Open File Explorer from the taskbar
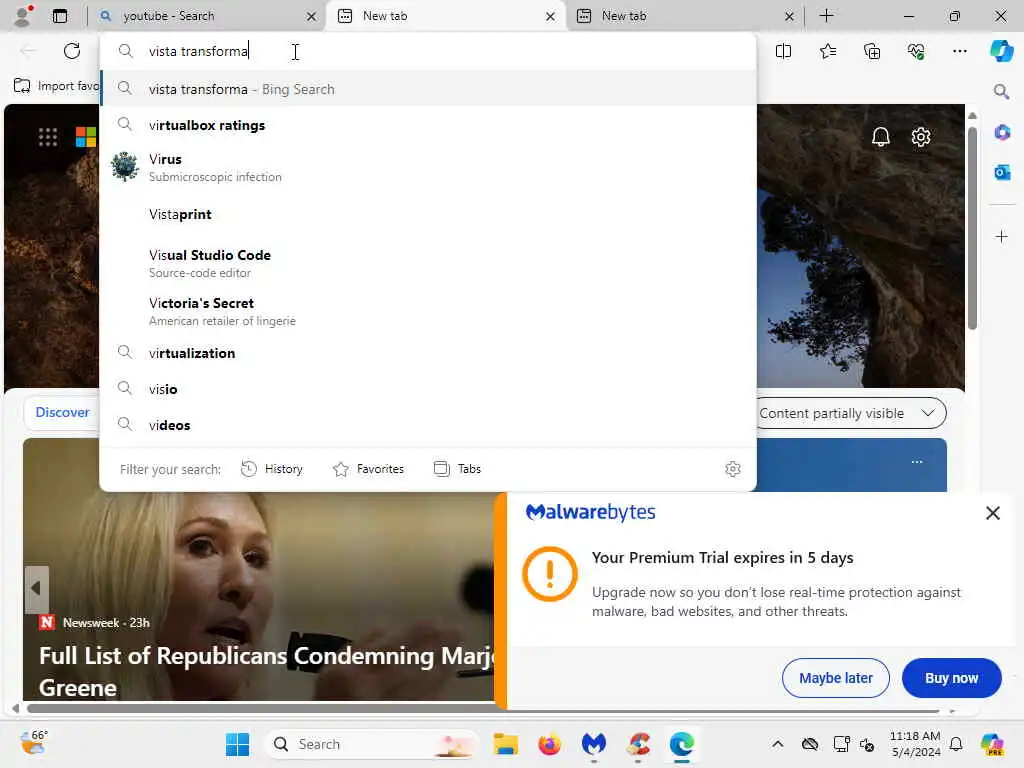The image size is (1024, 768). 505,744
